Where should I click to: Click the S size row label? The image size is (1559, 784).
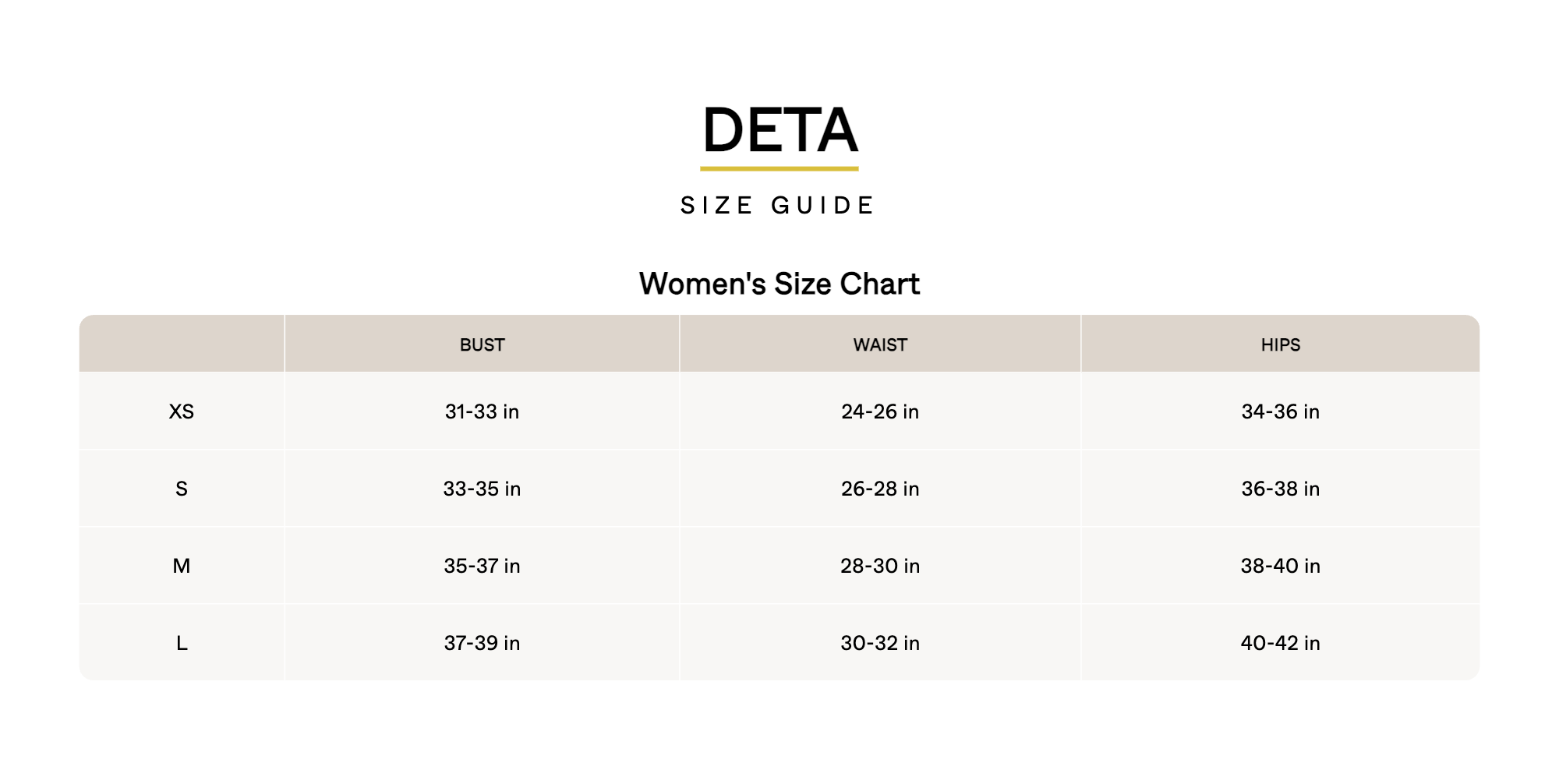pos(182,489)
